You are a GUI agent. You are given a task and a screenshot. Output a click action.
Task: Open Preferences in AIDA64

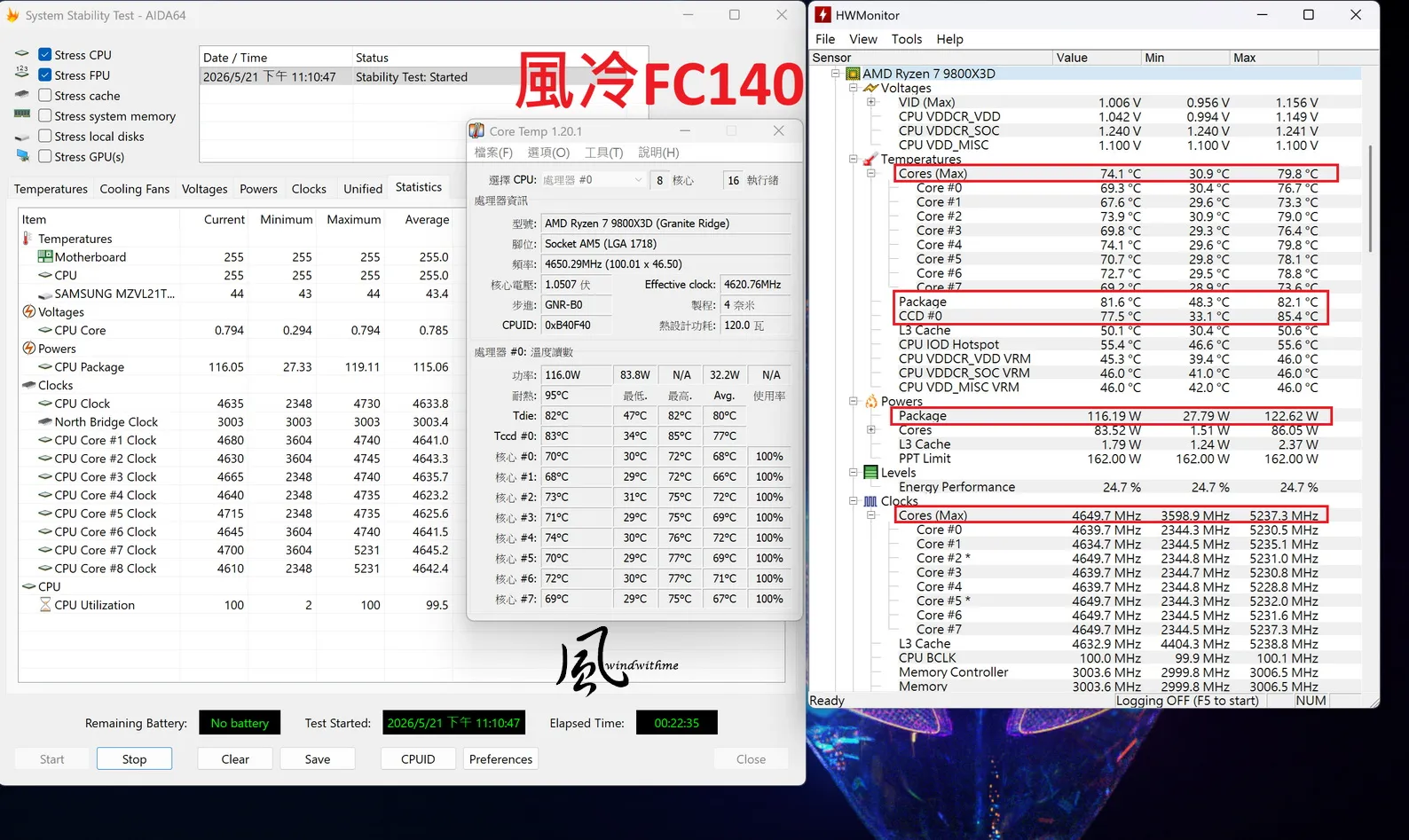[x=500, y=759]
